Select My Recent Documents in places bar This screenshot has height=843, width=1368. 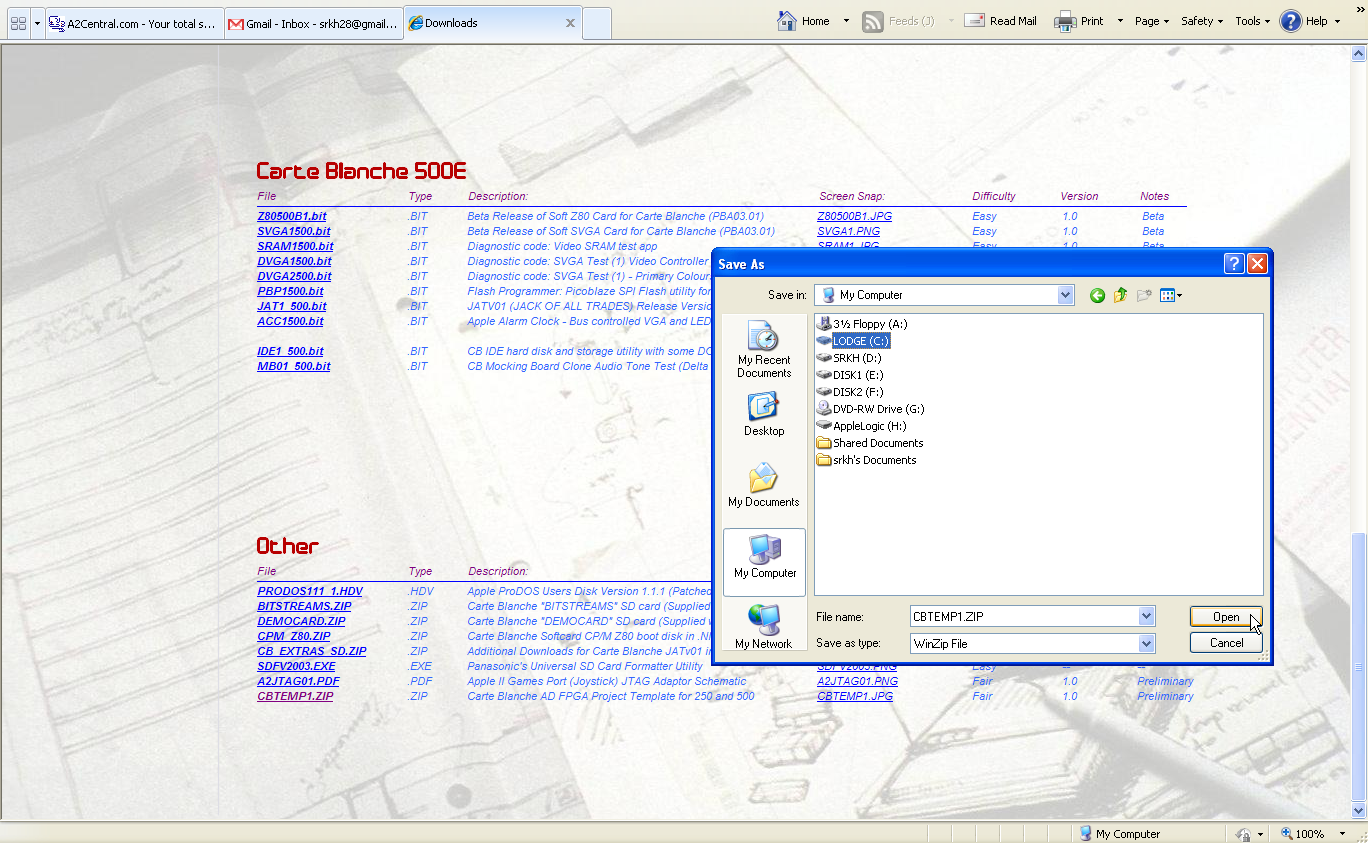(x=764, y=350)
